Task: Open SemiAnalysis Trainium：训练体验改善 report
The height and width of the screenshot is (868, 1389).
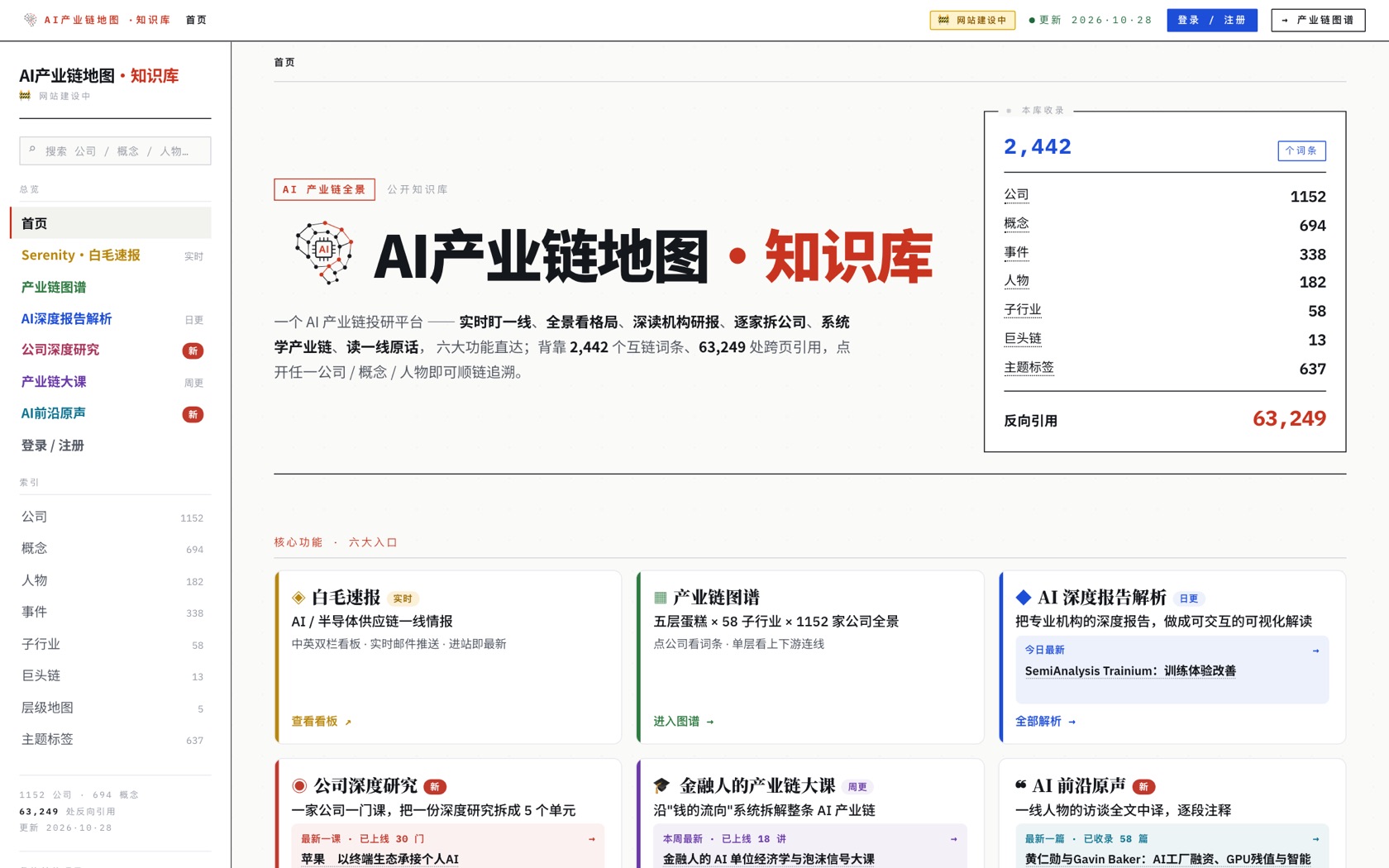Action: 1130,671
